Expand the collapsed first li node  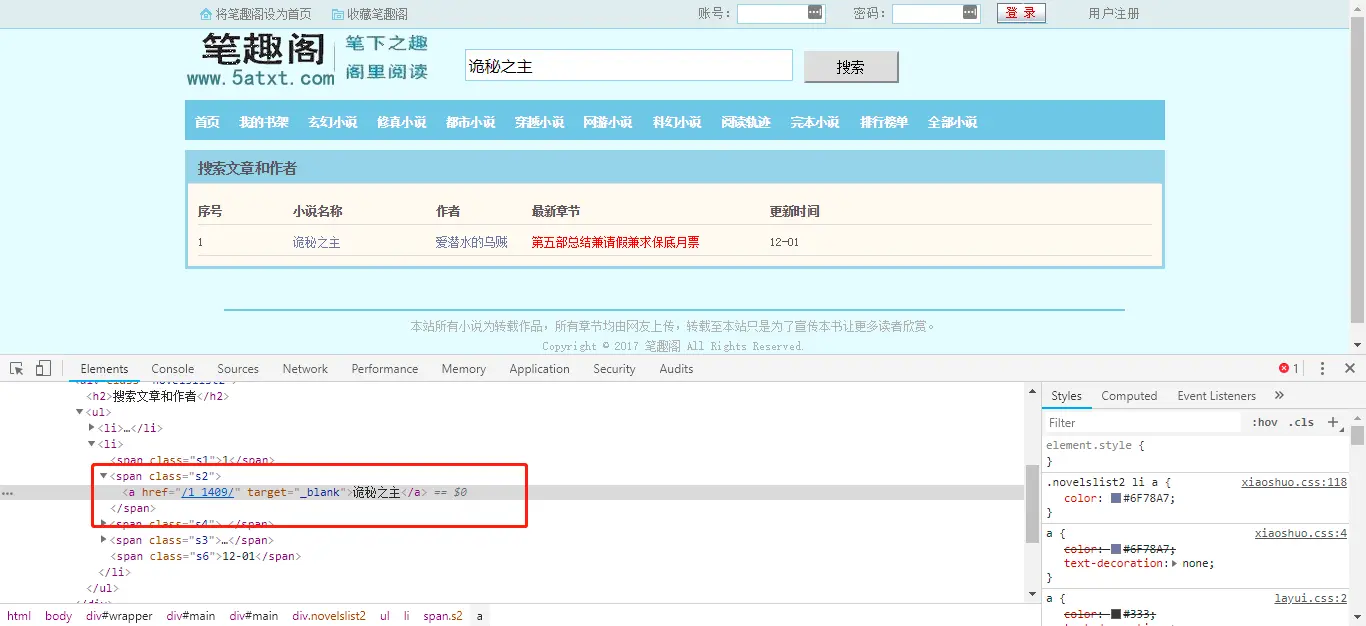click(92, 428)
